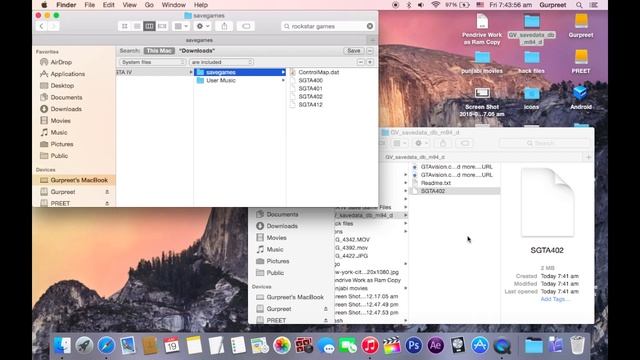Open the Finder menu

[x=66, y=5]
